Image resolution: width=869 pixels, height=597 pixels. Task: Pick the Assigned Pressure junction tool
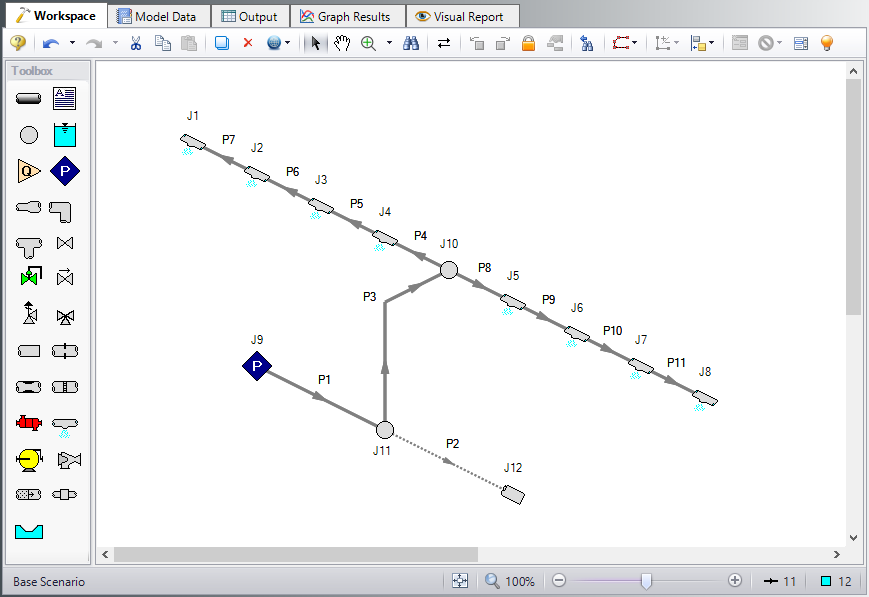pos(65,171)
